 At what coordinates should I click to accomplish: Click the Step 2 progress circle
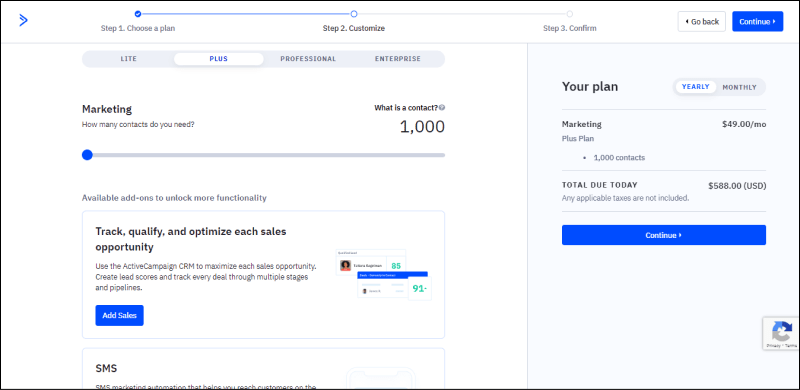click(354, 14)
